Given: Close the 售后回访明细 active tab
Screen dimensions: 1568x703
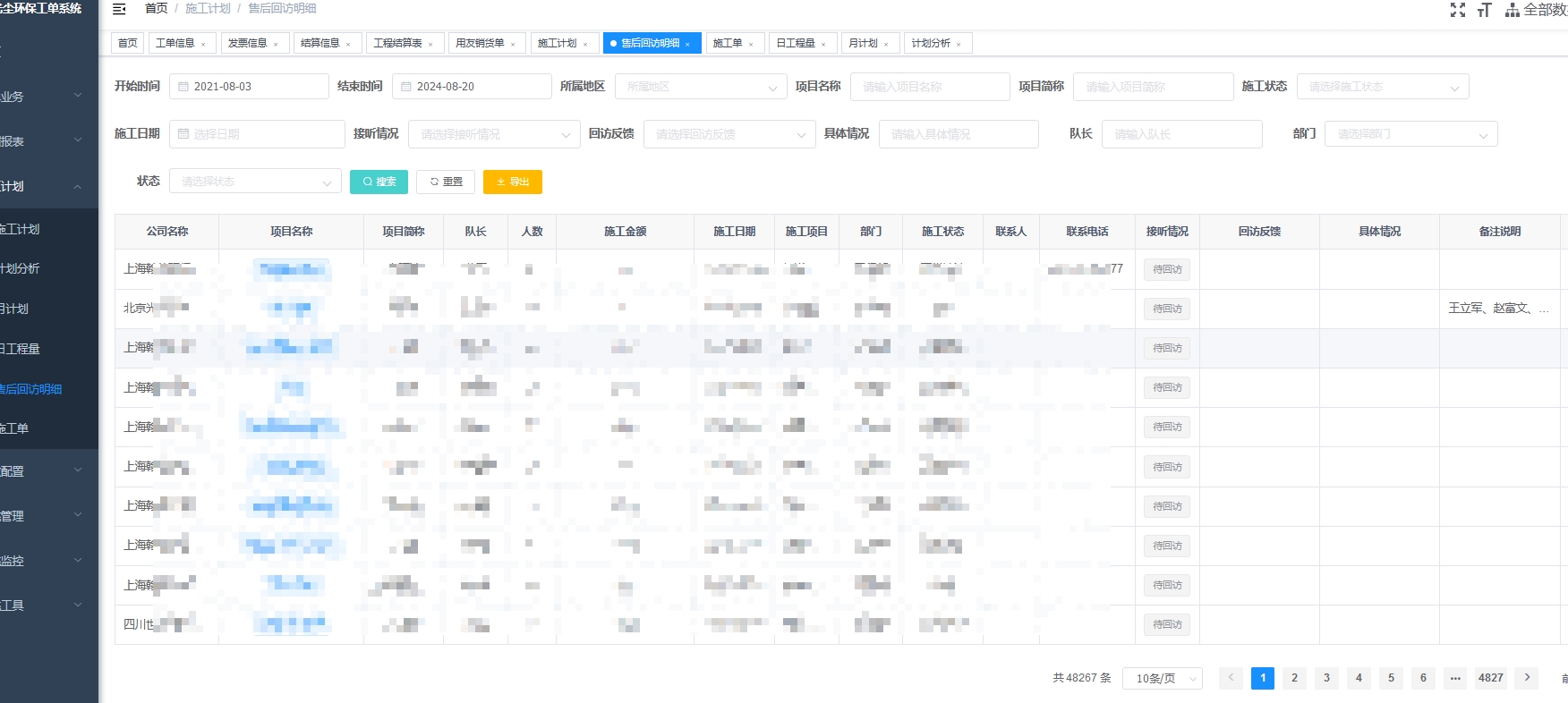Looking at the screenshot, I should coord(687,44).
